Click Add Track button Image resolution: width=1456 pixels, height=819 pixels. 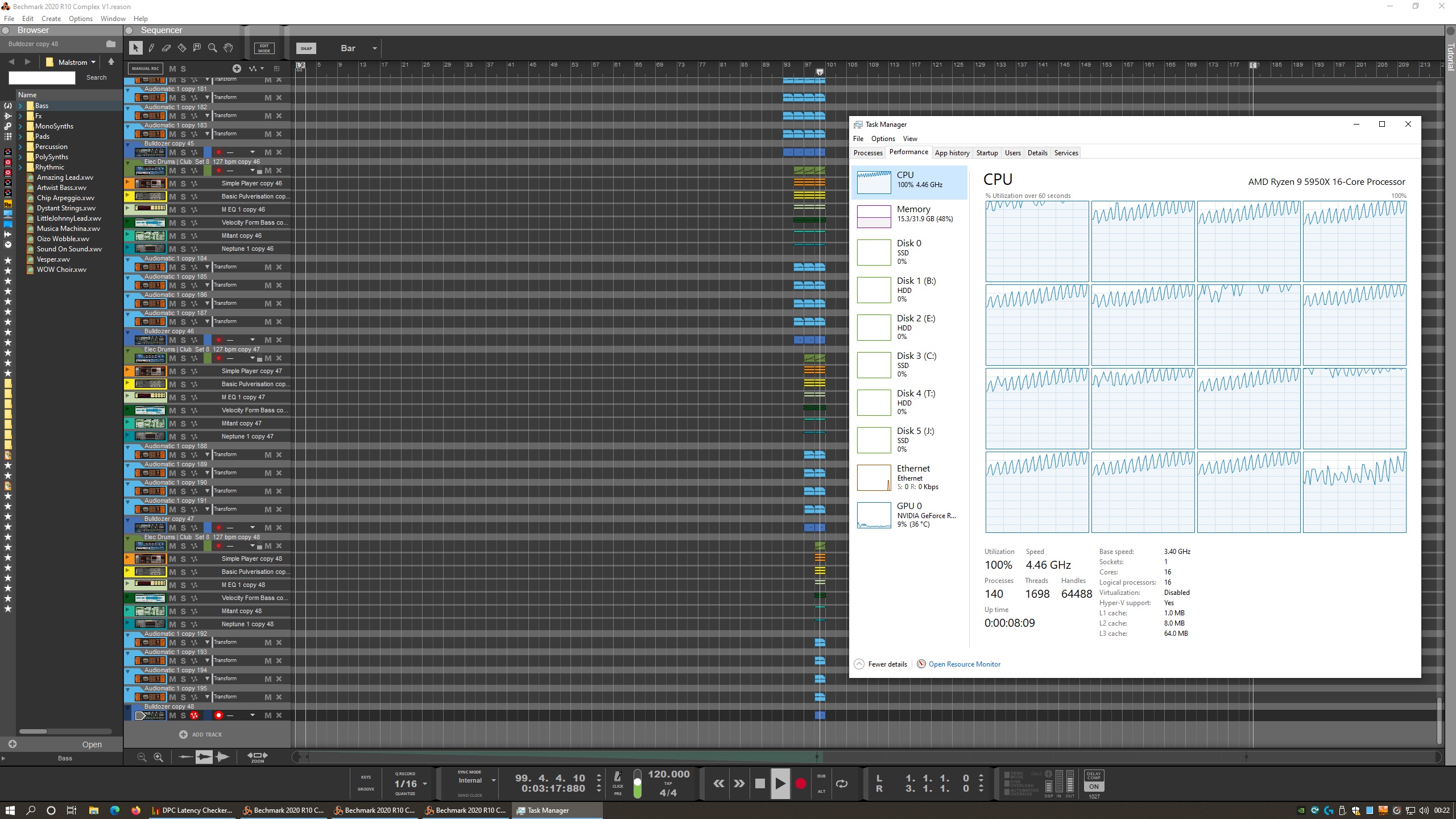click(201, 735)
